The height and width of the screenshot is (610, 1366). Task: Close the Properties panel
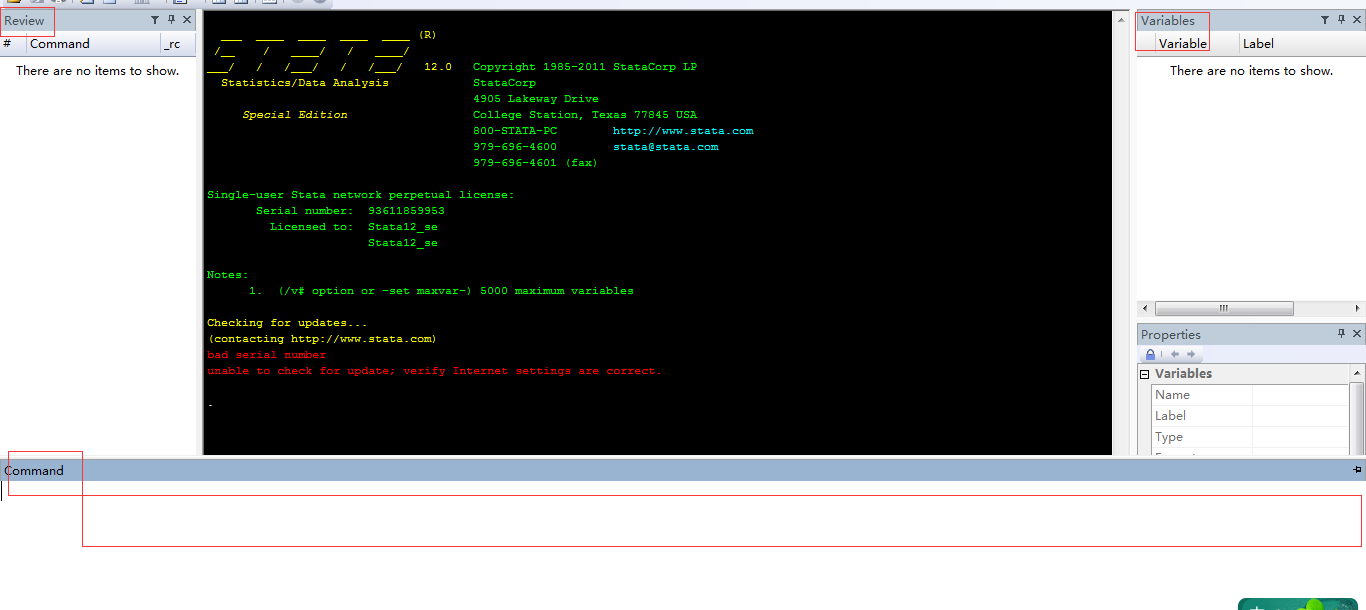tap(1357, 334)
